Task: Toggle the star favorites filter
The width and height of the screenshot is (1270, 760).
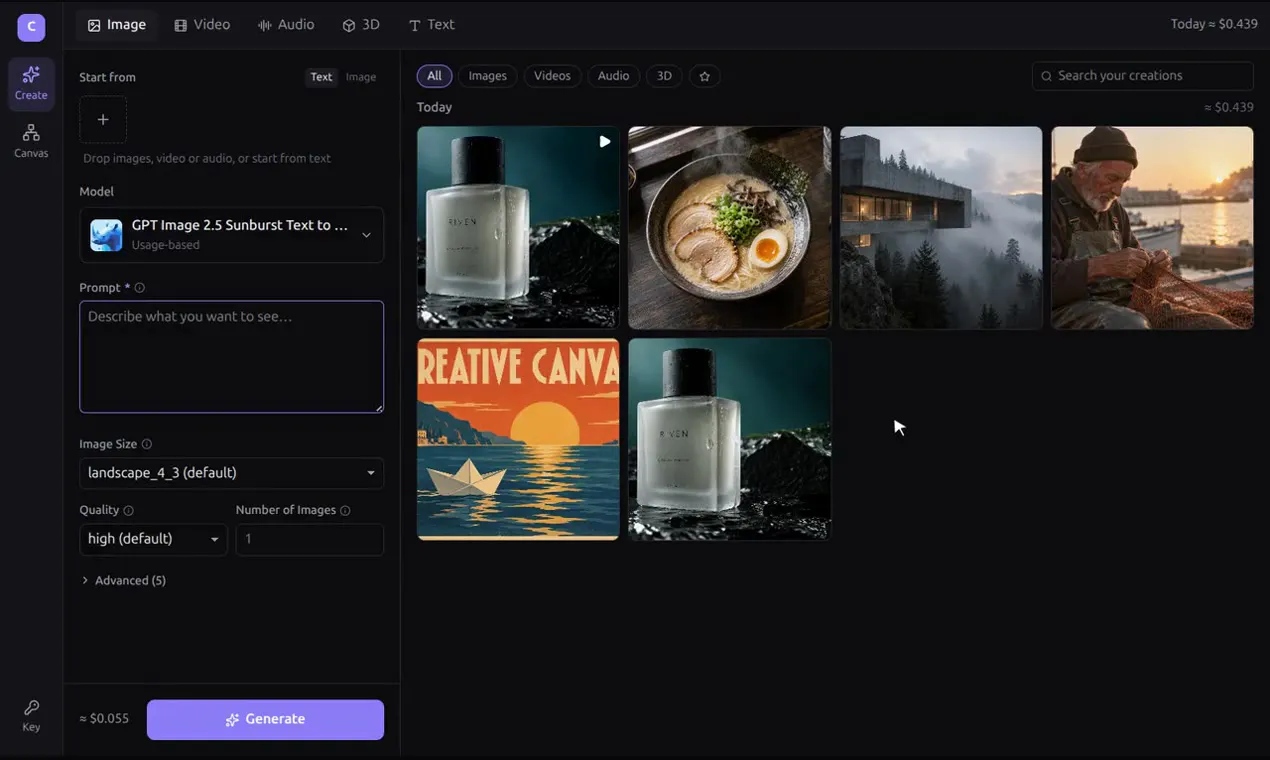Action: coord(704,76)
